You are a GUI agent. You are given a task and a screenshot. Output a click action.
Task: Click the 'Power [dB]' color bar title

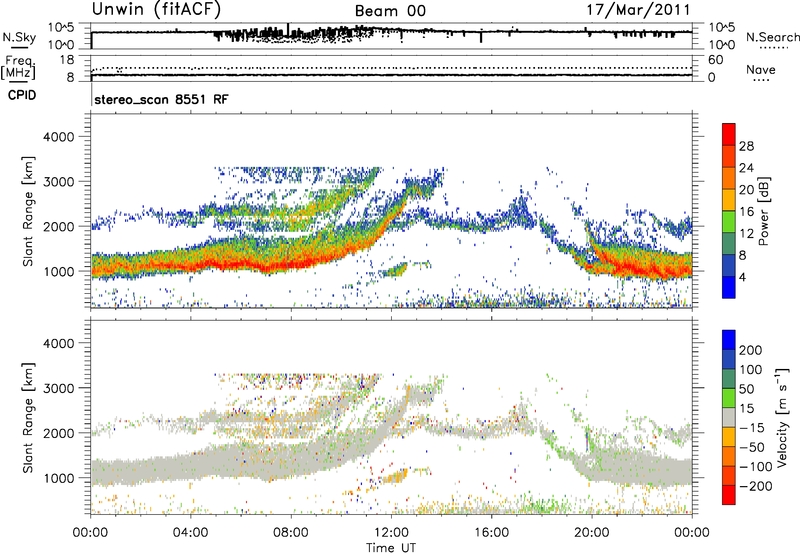[x=764, y=211]
